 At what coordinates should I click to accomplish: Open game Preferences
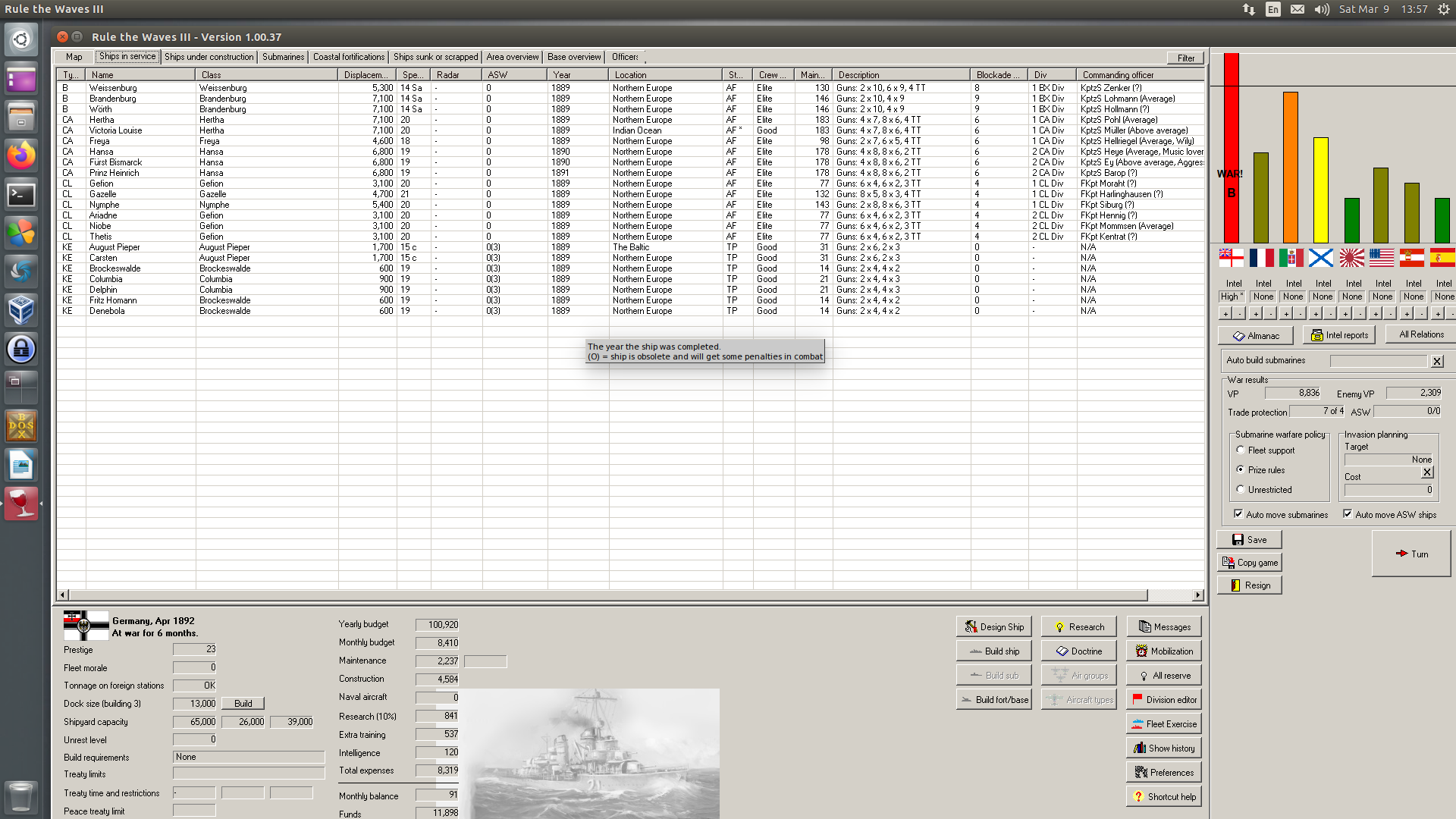tap(1164, 773)
